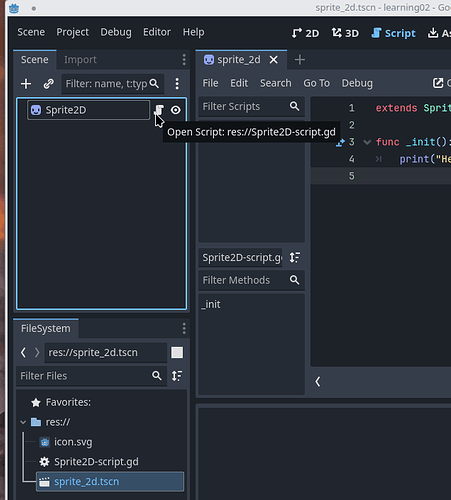Open the file sort options in FileSystem
The width and height of the screenshot is (451, 500).
point(177,376)
